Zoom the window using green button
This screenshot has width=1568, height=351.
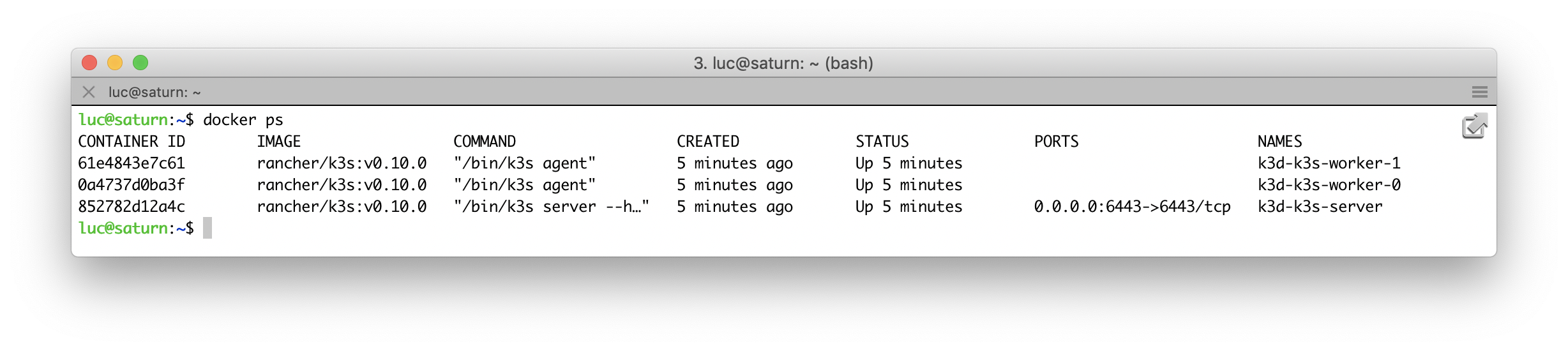coord(140,63)
